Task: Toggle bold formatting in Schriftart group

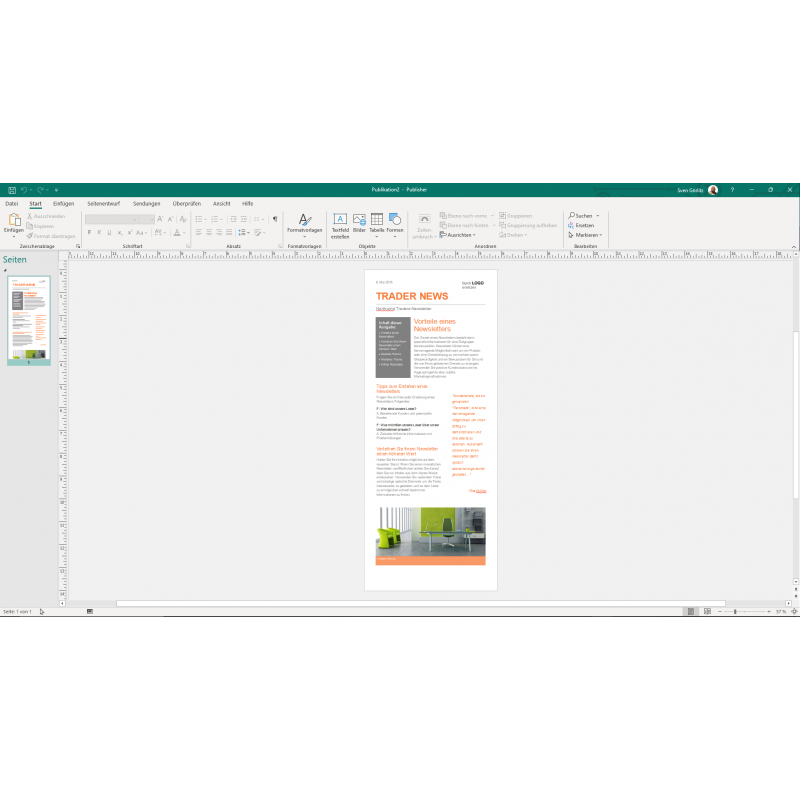Action: click(89, 232)
